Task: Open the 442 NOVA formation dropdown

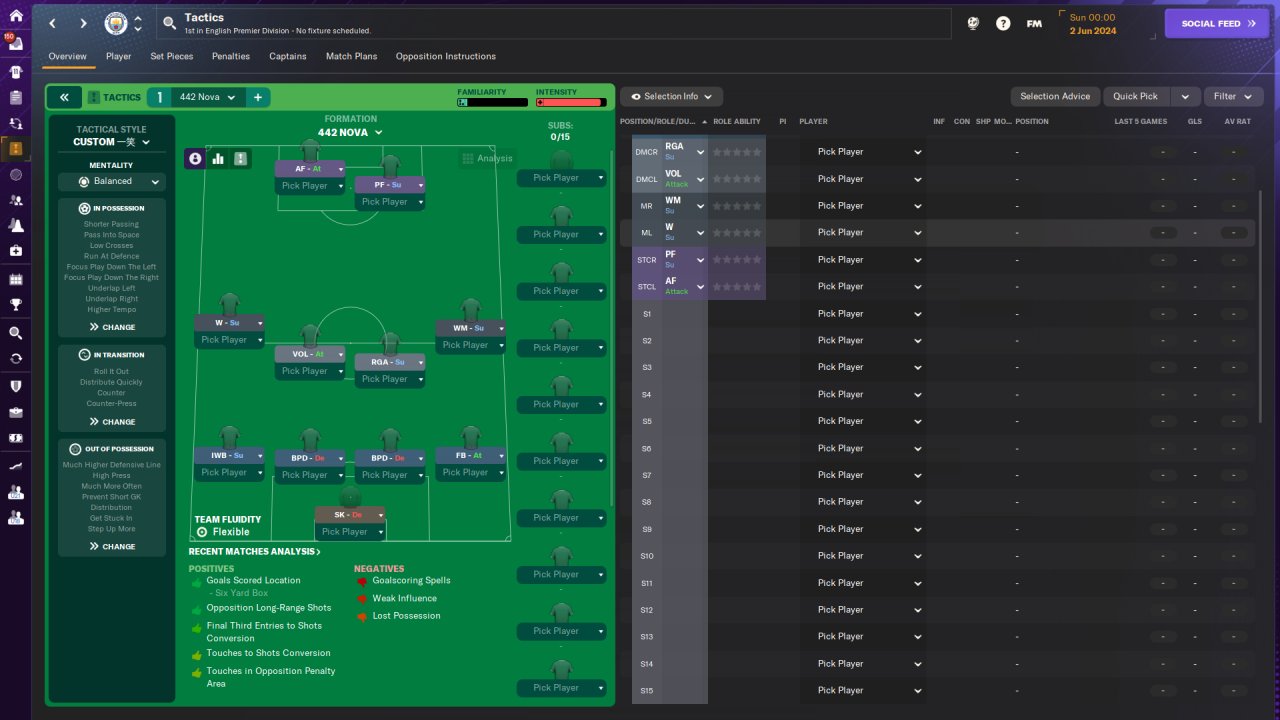Action: pos(350,132)
